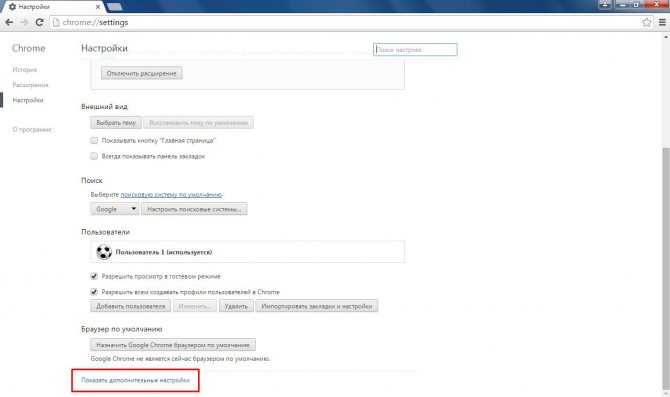
Task: Click the gear icon on the Настройки tab
Action: pos(12,7)
